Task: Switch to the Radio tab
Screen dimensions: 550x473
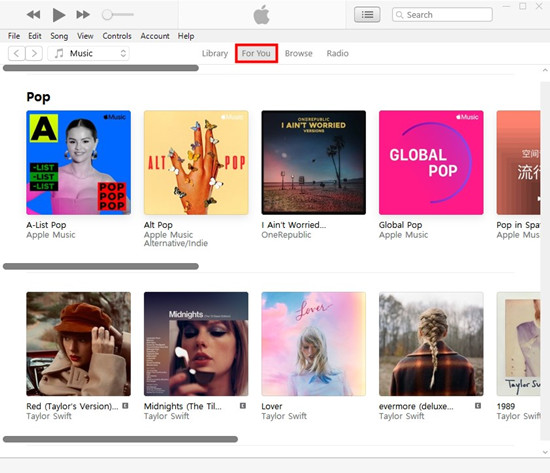Action: tap(337, 53)
